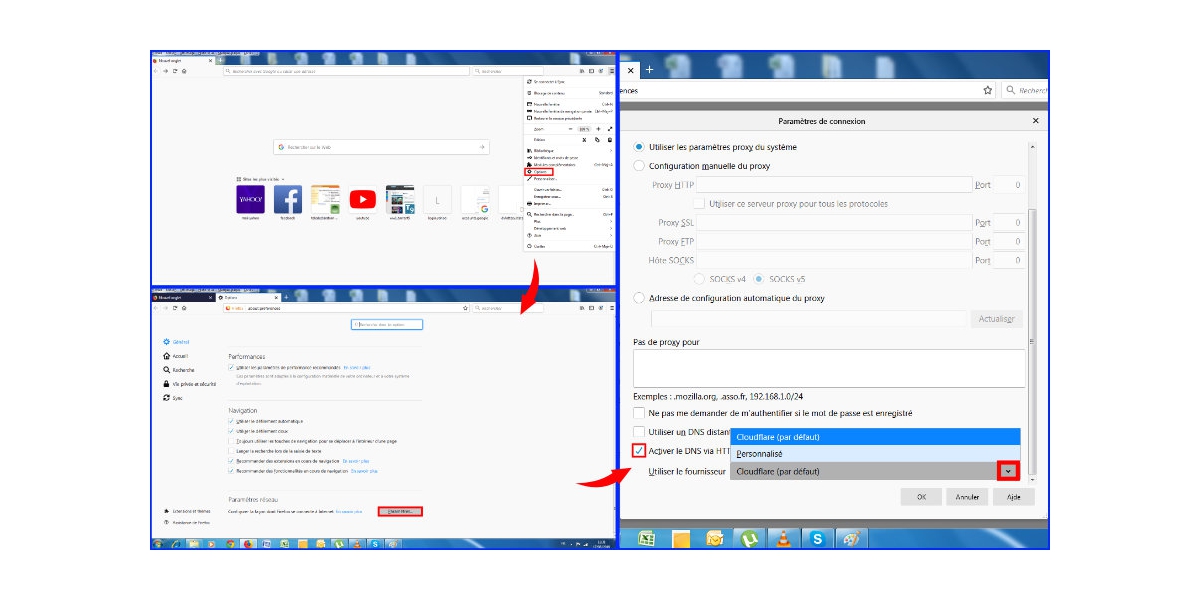Open the YouTube top site tile
Viewport: 1200px width, 600px height.
point(362,199)
